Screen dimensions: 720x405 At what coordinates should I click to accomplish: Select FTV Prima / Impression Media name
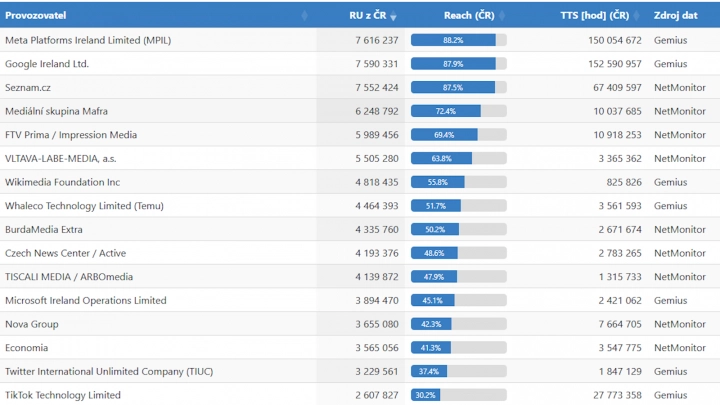pyautogui.click(x=71, y=135)
